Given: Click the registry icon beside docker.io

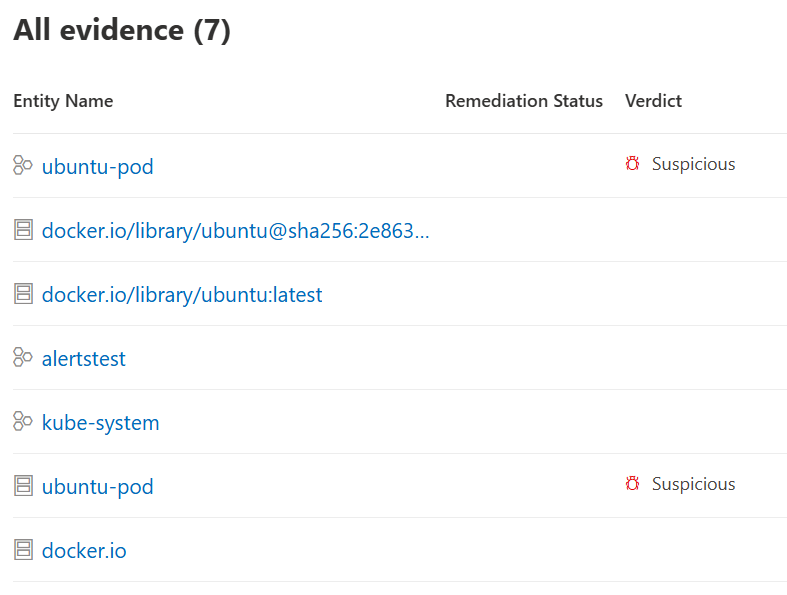Looking at the screenshot, I should 23,550.
